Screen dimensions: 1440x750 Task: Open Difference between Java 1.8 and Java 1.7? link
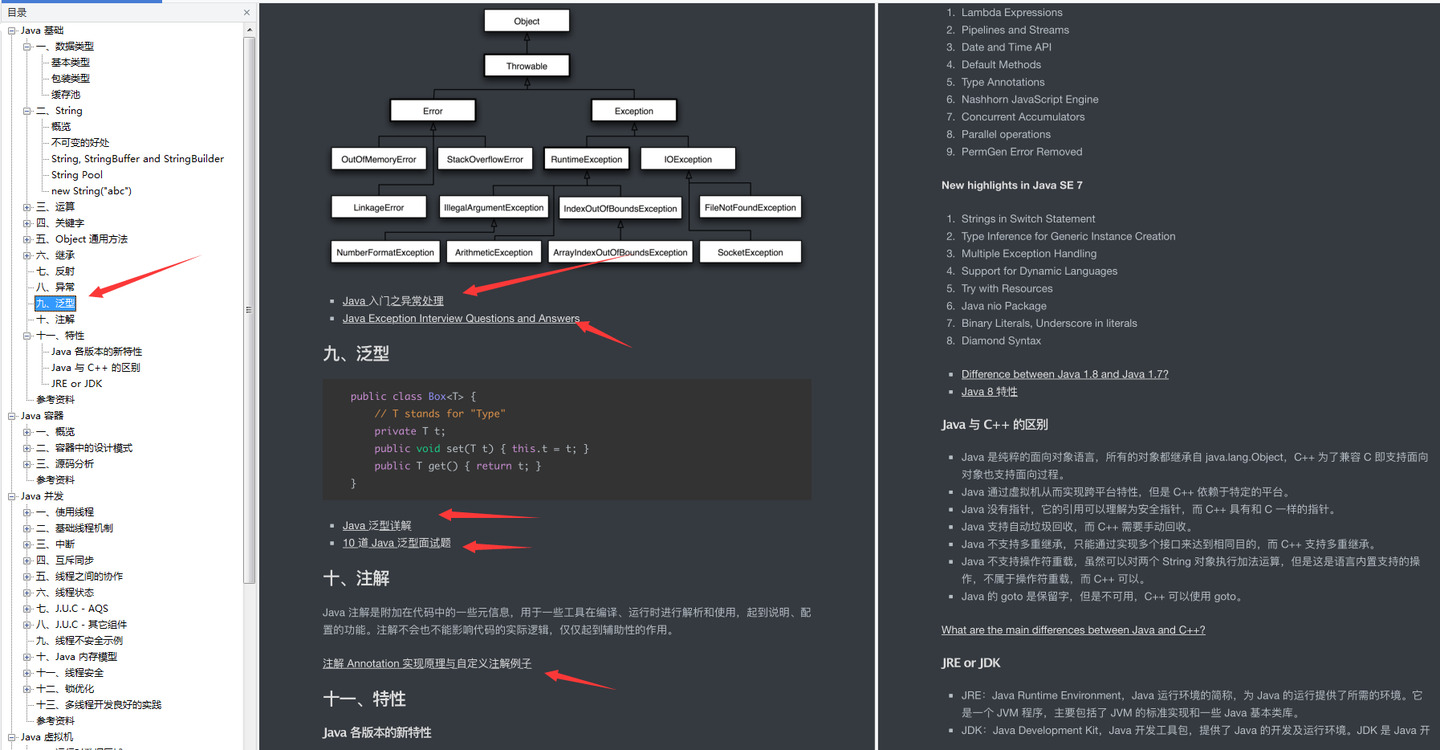point(1064,373)
